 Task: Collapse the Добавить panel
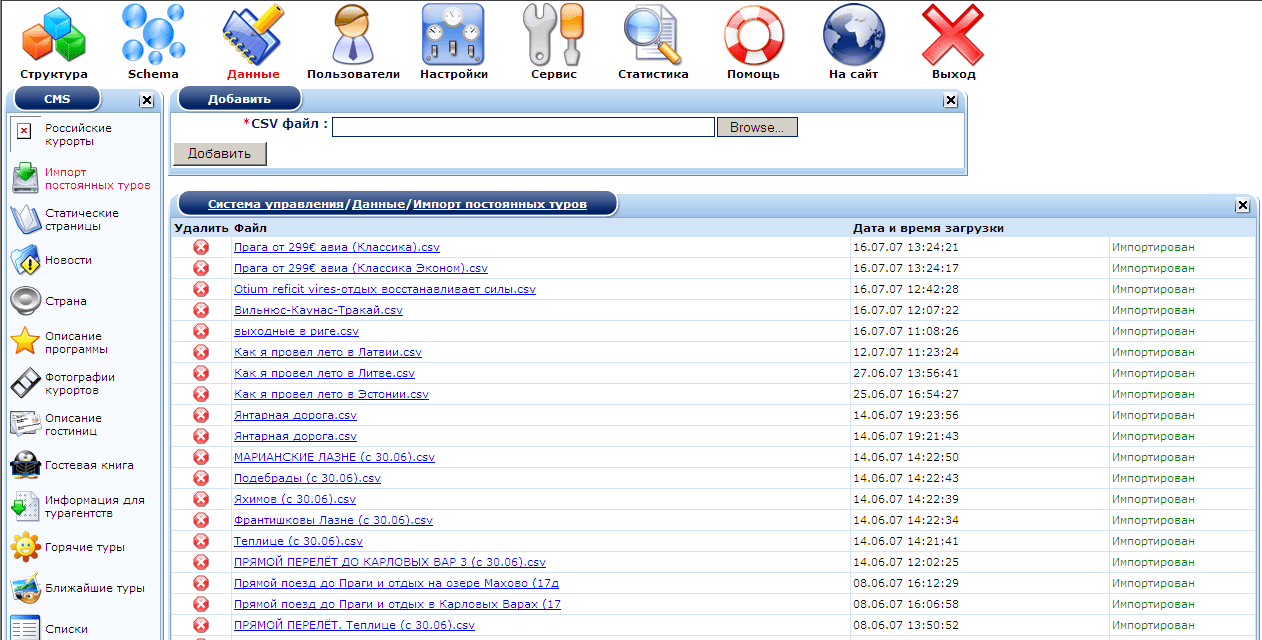tap(950, 100)
